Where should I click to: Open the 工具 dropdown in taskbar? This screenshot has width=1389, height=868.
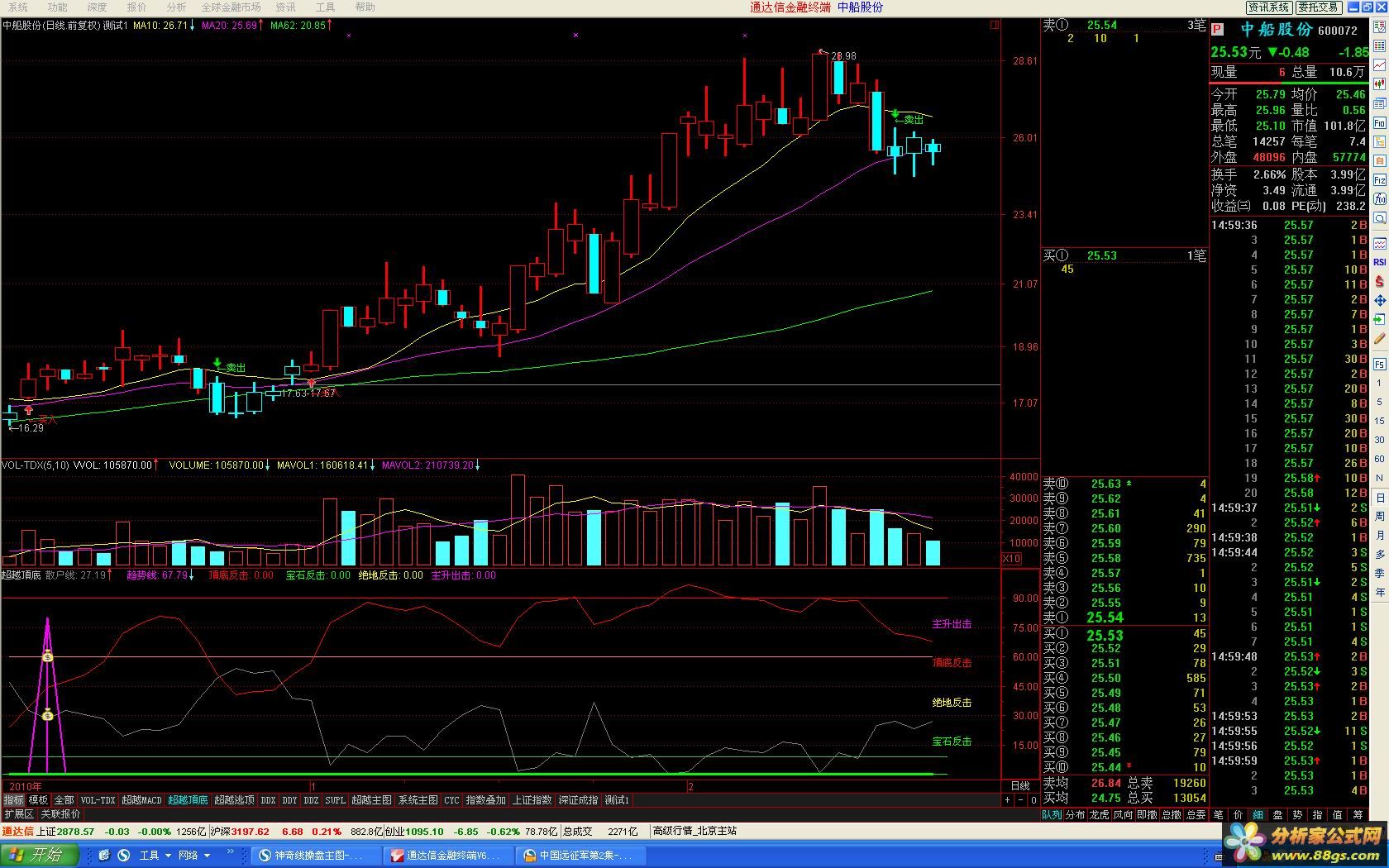click(x=155, y=855)
